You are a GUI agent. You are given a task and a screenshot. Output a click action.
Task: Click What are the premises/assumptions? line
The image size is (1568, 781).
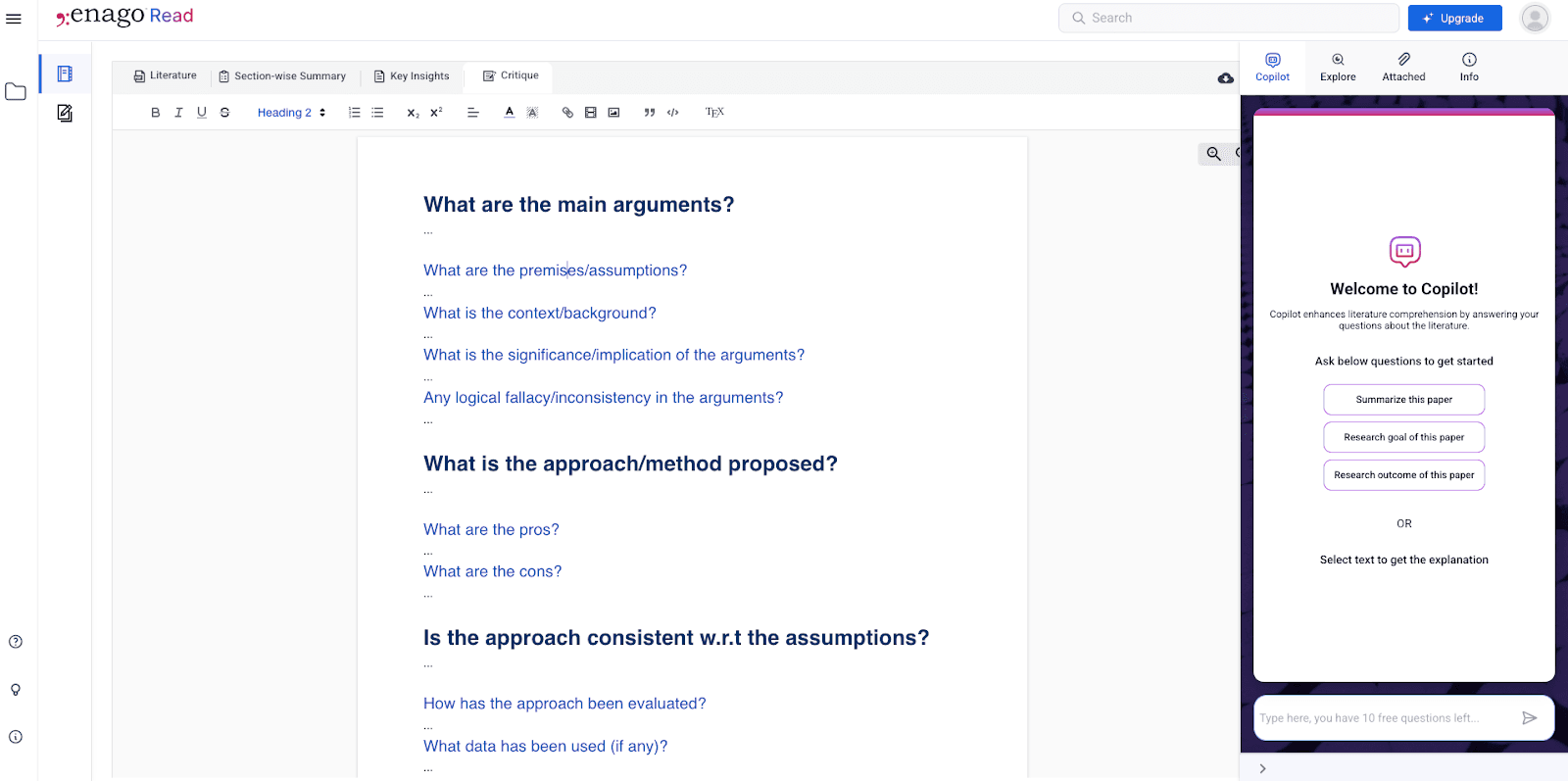point(555,270)
